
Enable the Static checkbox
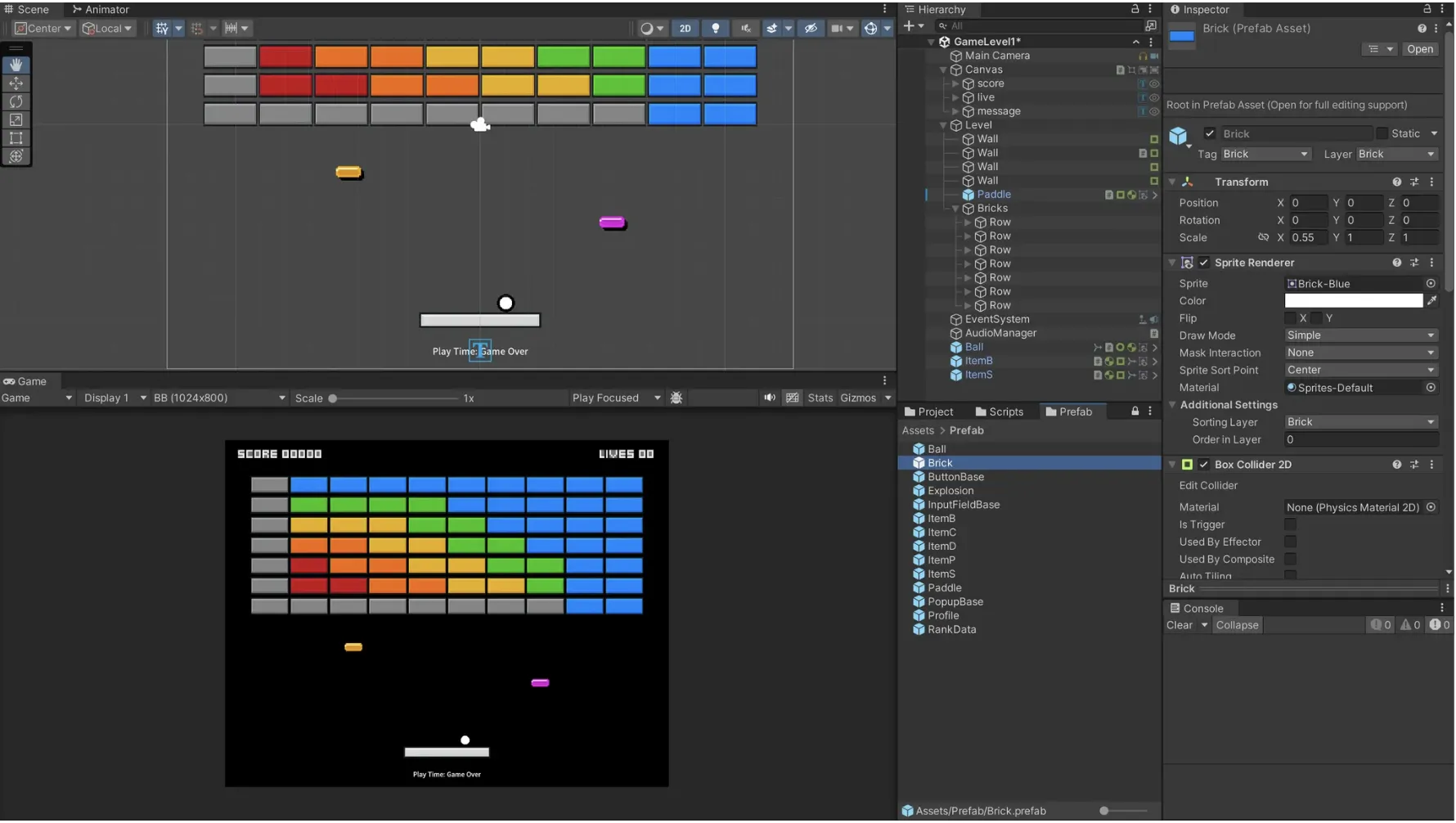[1382, 133]
